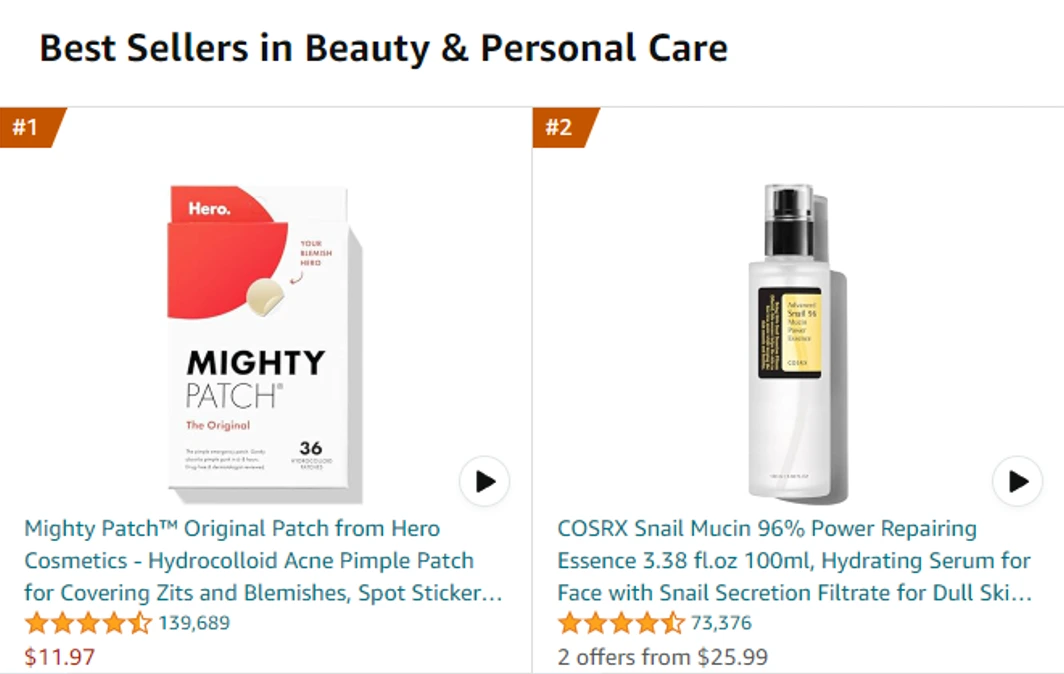The height and width of the screenshot is (674, 1064).
Task: Open Mighty Patch Original Patch title link
Action: pos(263,560)
